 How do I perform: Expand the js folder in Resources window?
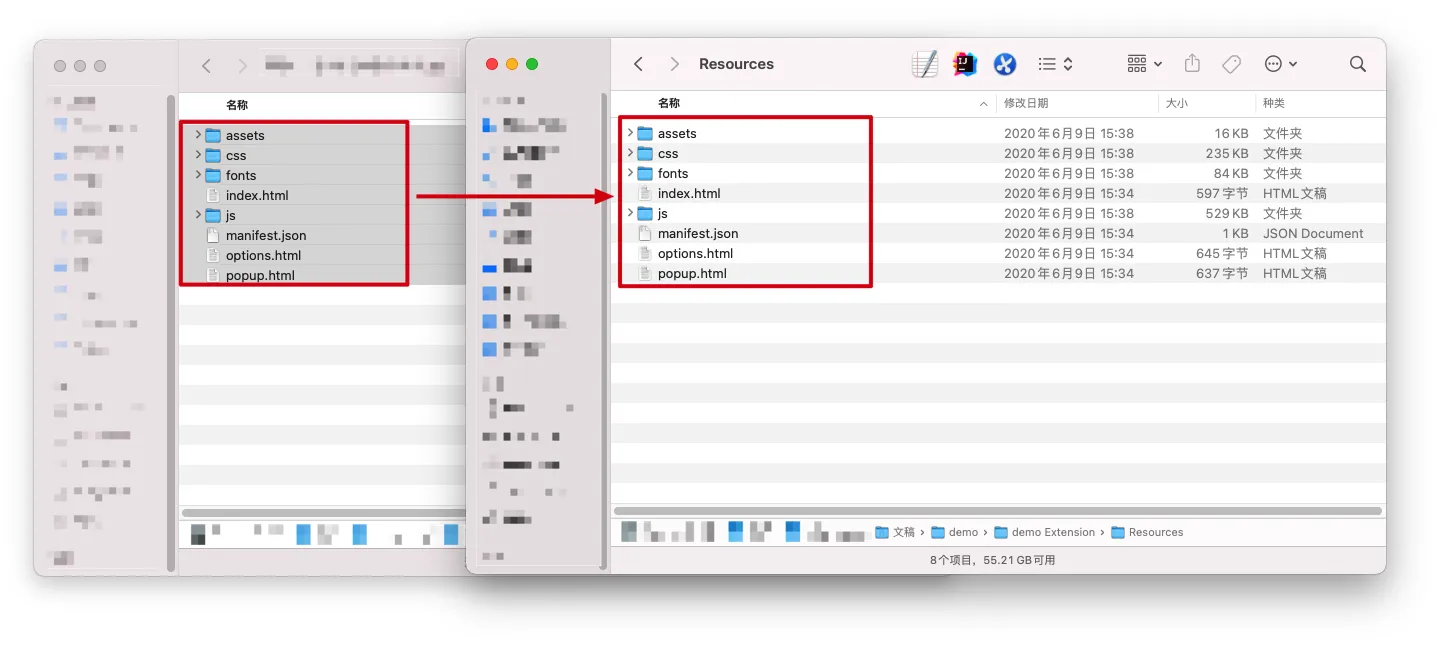tap(630, 213)
